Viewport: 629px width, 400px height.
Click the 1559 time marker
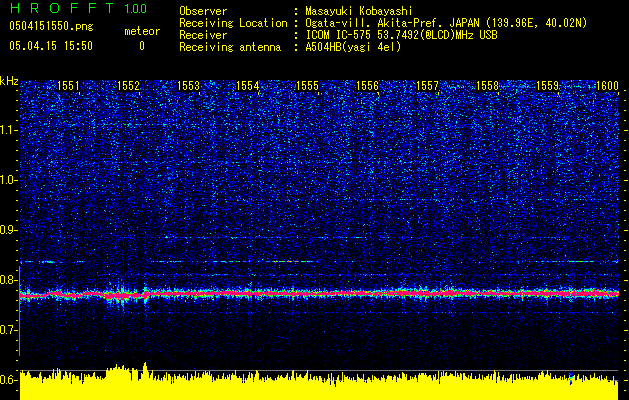click(x=547, y=86)
